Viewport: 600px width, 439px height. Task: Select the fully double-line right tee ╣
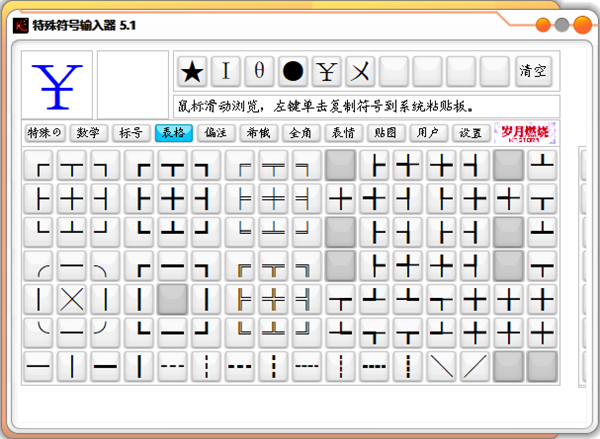tap(307, 299)
